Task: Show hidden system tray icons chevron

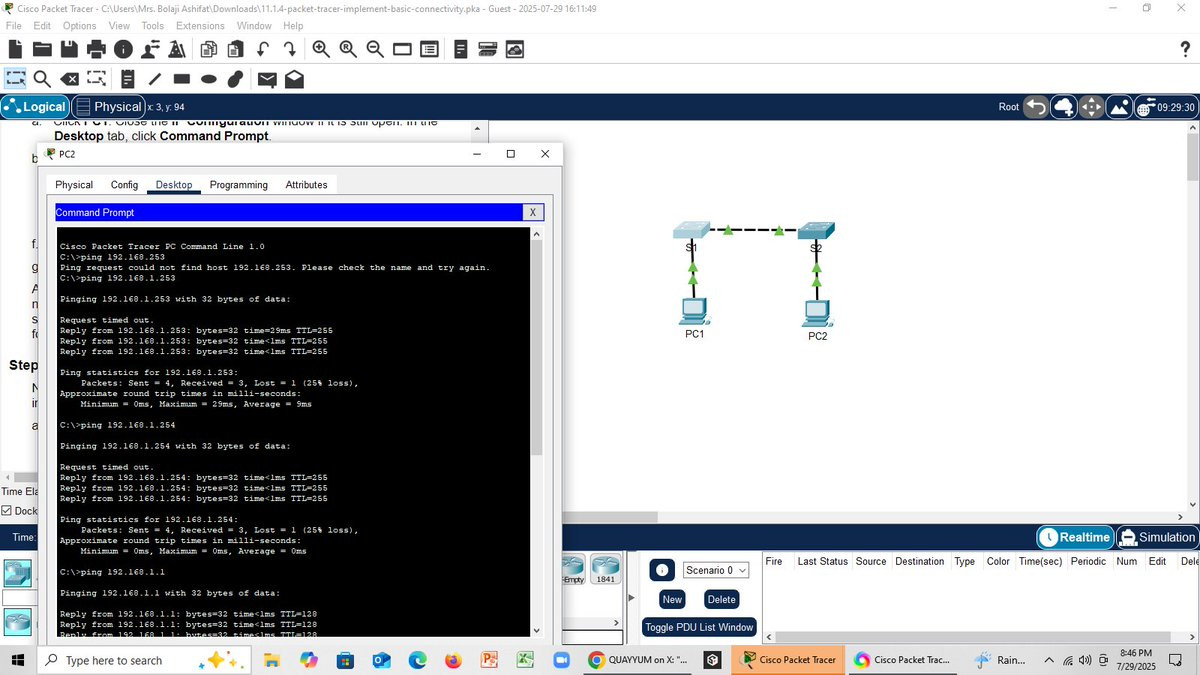Action: click(1050, 660)
